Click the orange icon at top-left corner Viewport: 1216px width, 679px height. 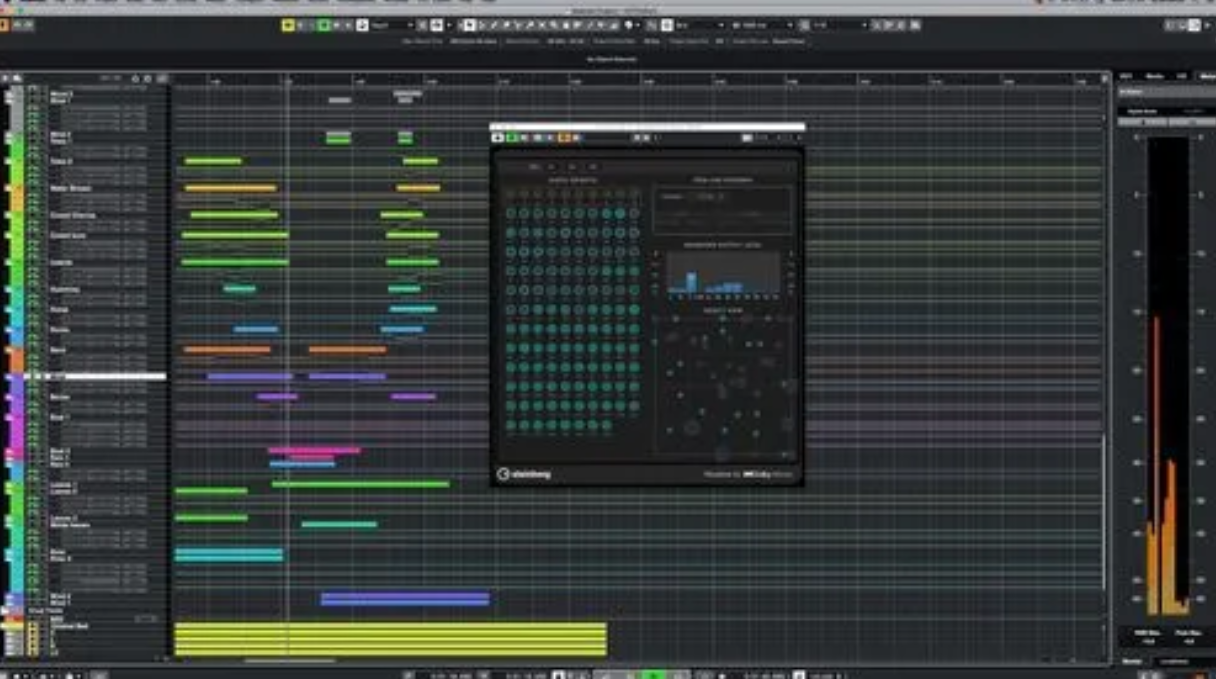coord(4,25)
